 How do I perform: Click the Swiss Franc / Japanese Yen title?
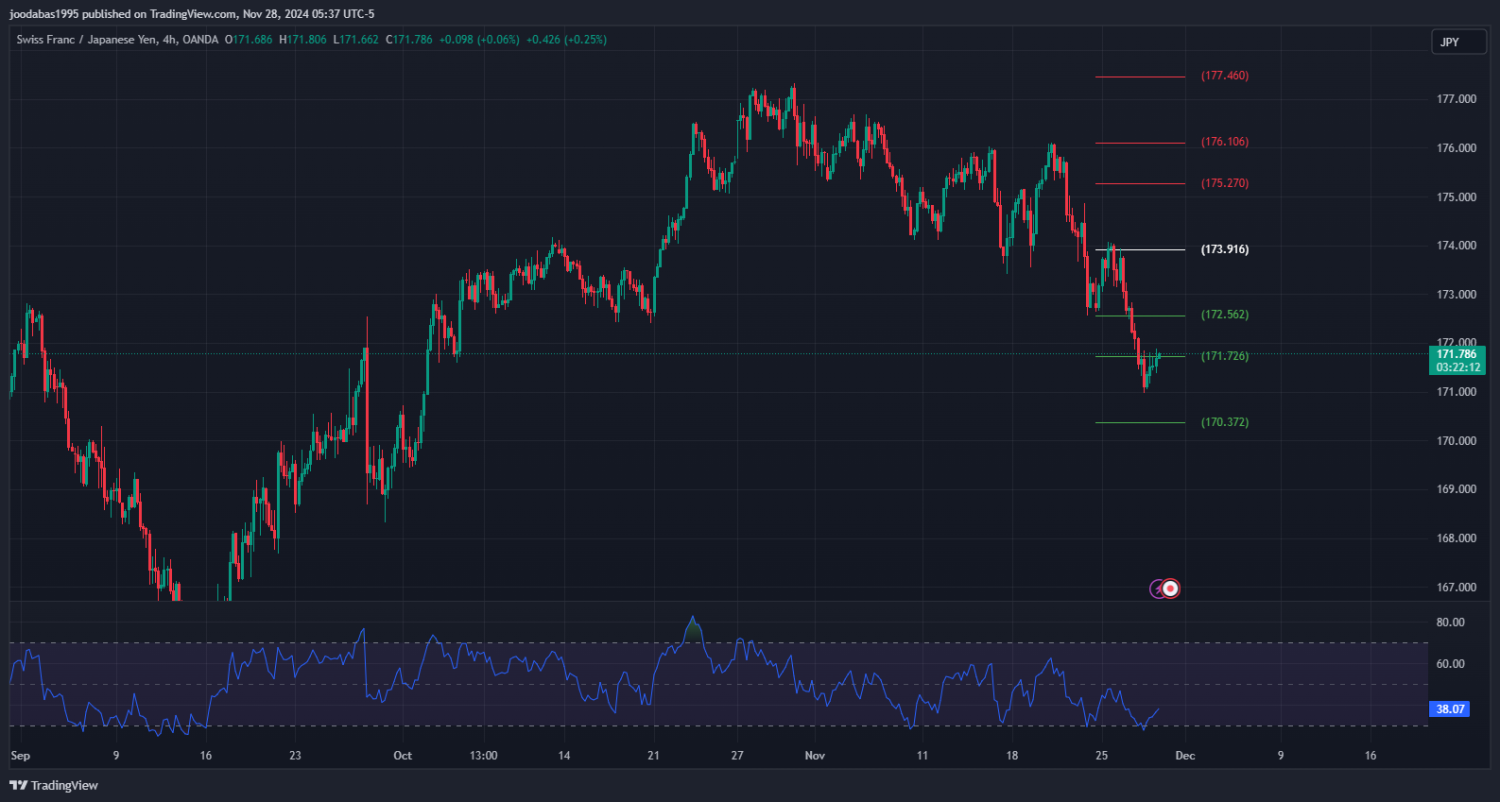[x=88, y=40]
